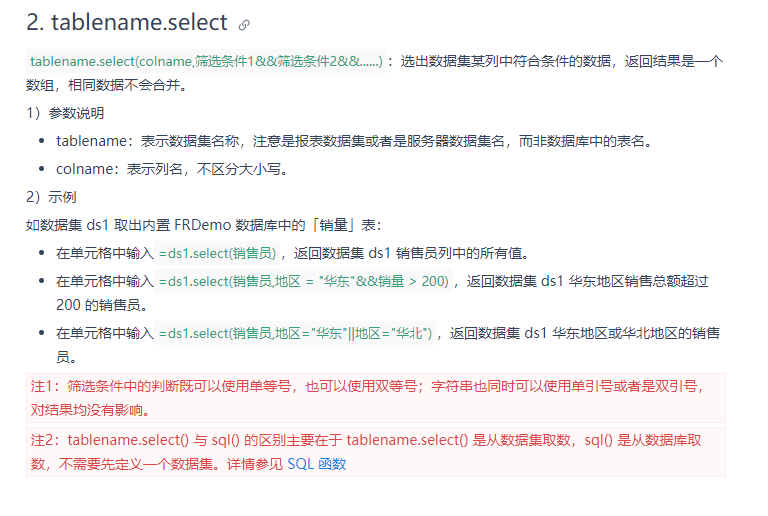The image size is (768, 516).
Task: Click the red 注2 note box
Action: [376, 452]
